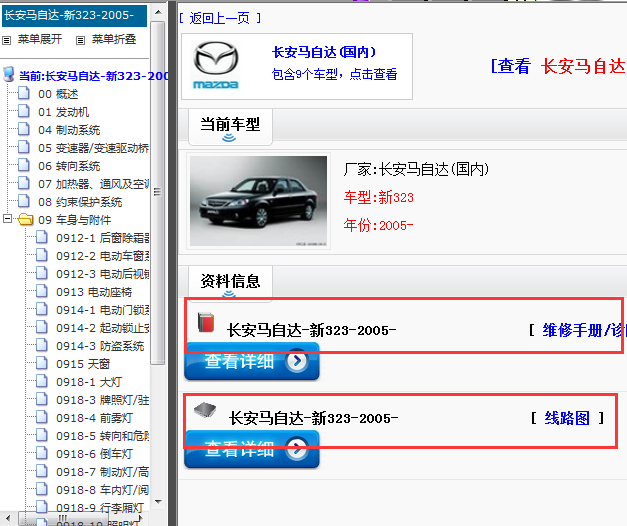Open tree item 0918-3 牌照灯/驻车灯
627x526 pixels.
tap(103, 400)
